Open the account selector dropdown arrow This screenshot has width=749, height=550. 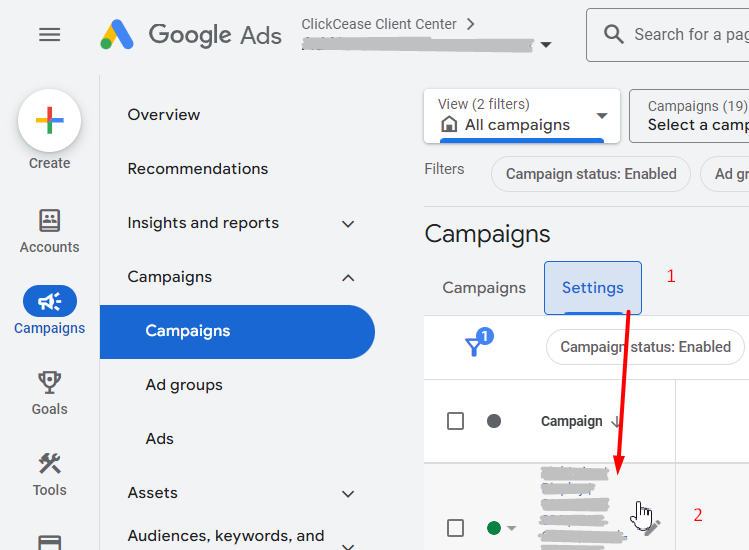(x=546, y=45)
